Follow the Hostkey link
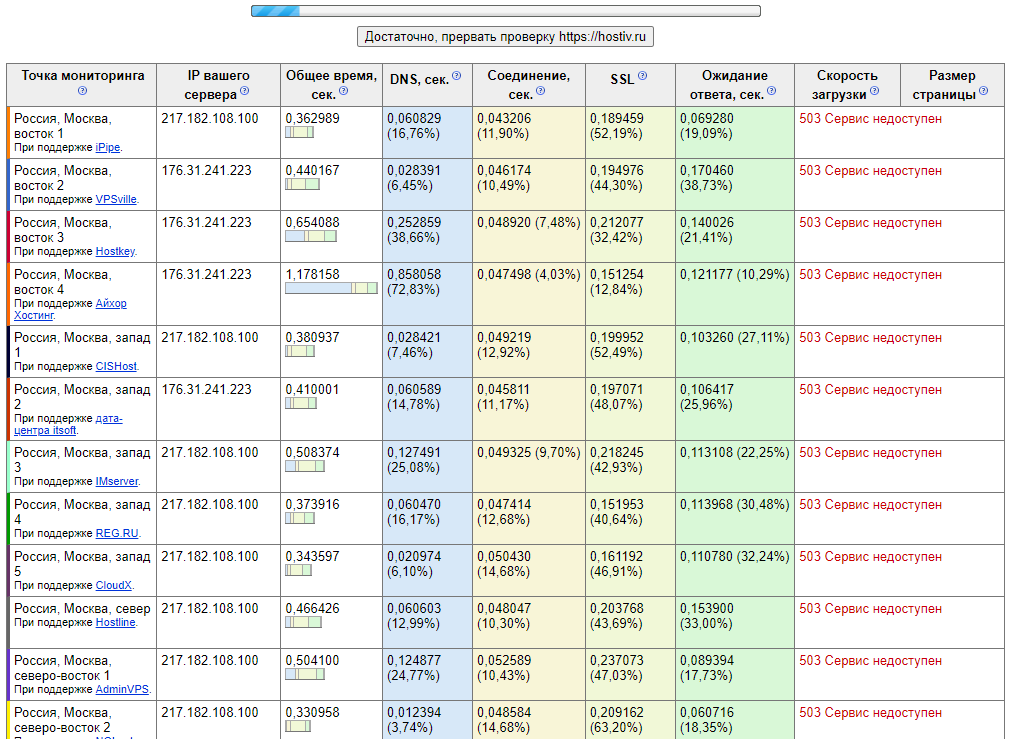Screen dimensions: 1019x739 coord(115,251)
